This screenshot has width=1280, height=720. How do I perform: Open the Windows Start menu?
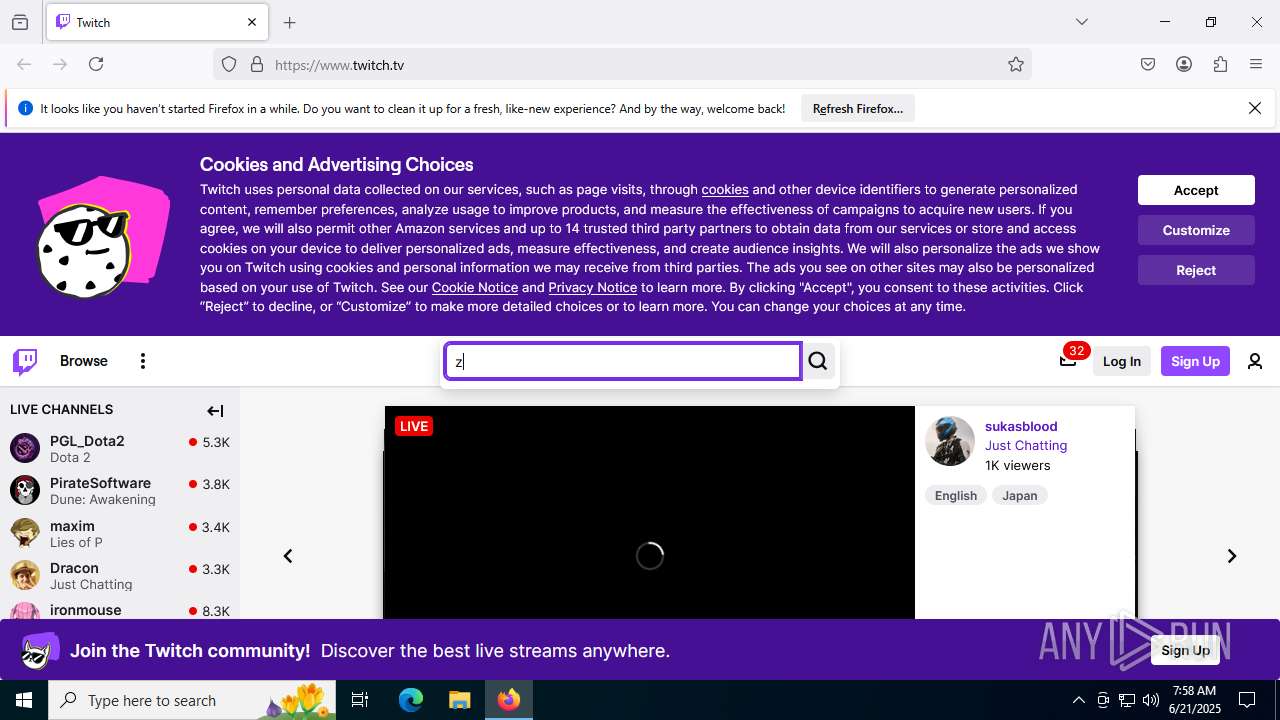tap(24, 700)
